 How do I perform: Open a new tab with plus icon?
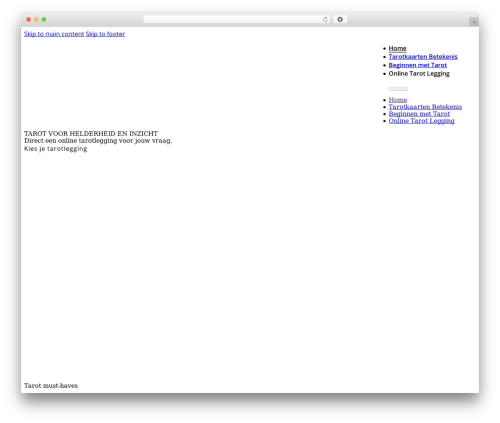[474, 22]
